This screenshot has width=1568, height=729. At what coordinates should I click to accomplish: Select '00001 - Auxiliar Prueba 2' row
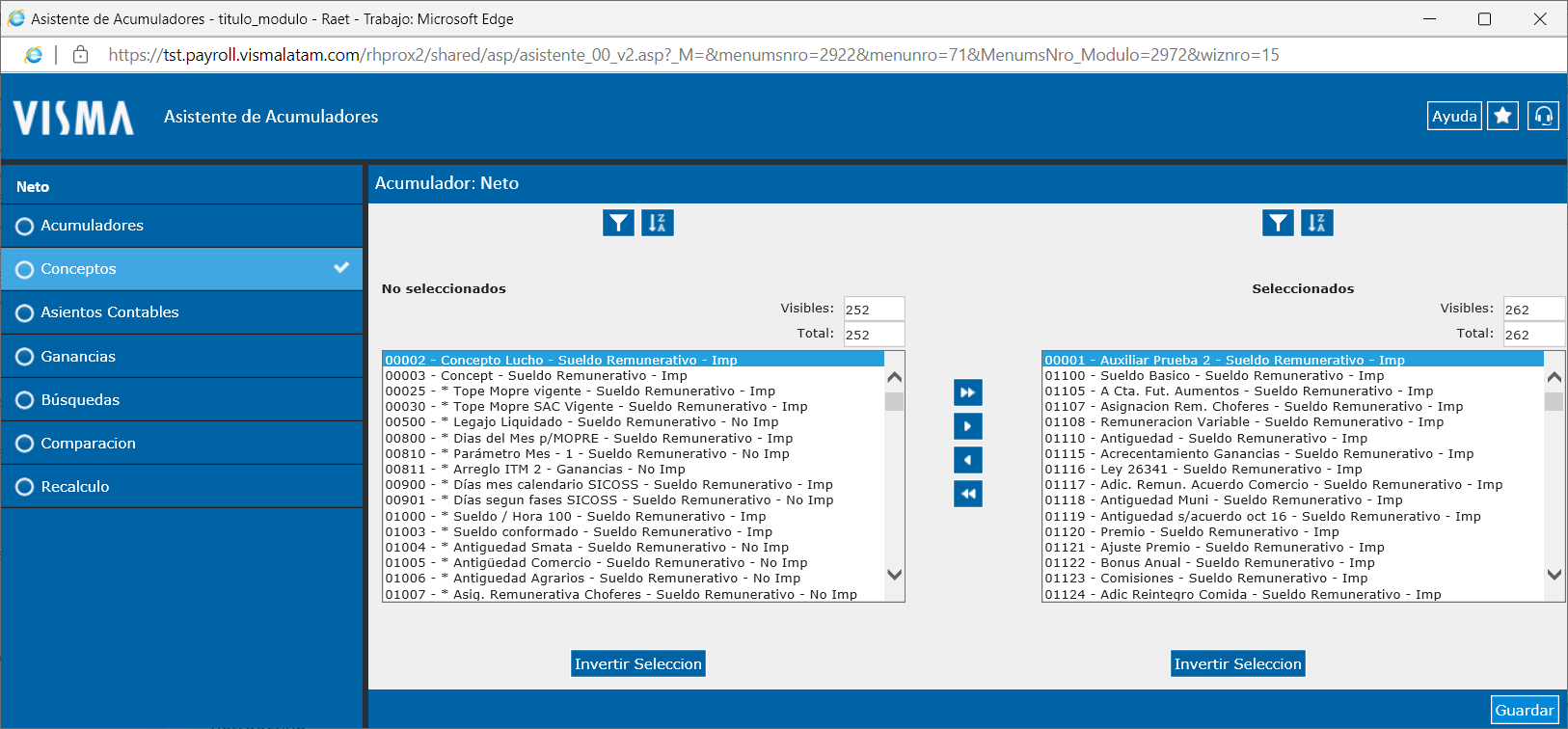click(x=1293, y=360)
